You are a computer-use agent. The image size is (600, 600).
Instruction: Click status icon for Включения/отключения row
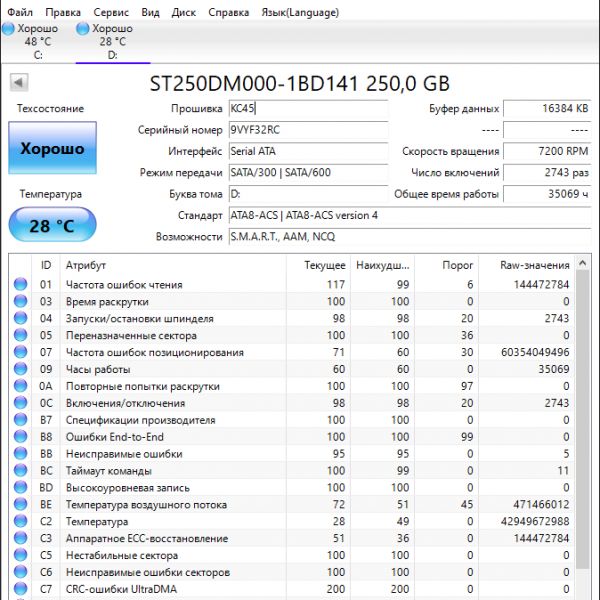tap(20, 403)
